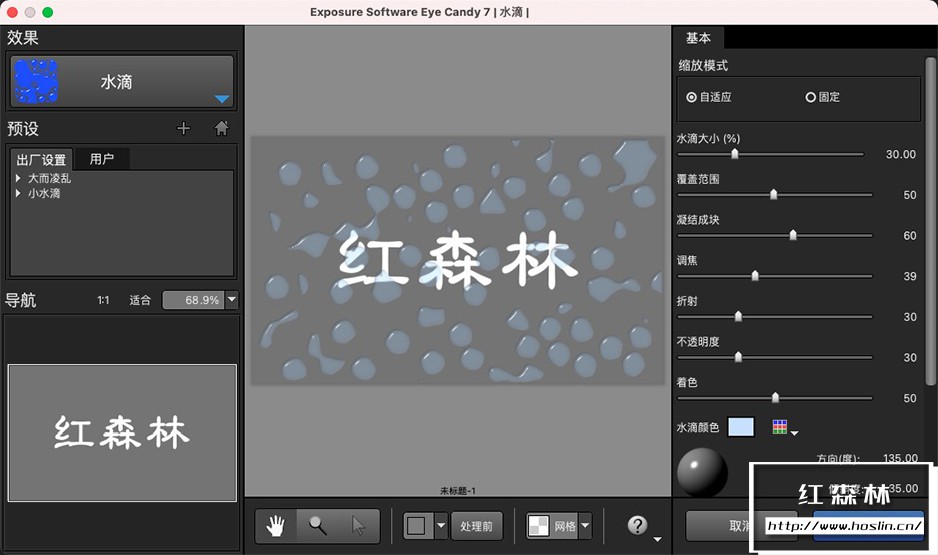Open the preview split dropdown arrow

[x=441, y=526]
